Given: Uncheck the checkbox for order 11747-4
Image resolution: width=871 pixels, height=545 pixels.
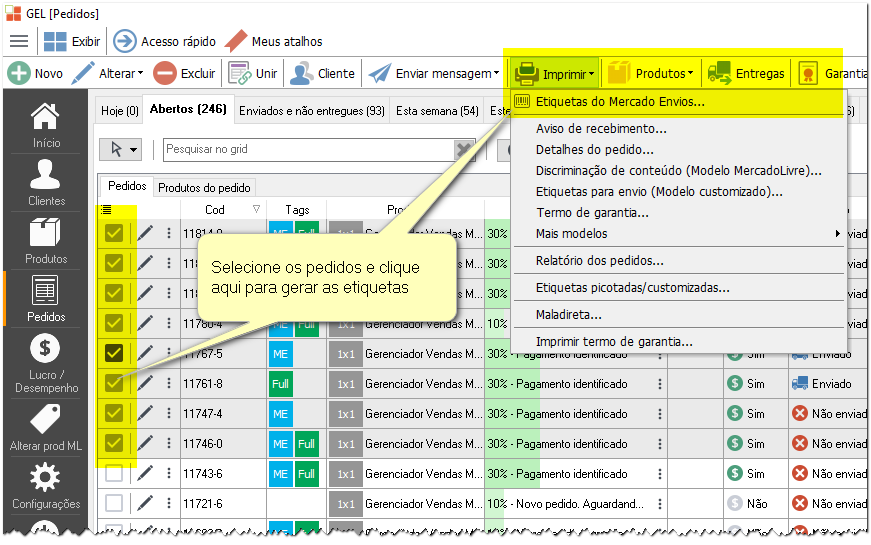Looking at the screenshot, I should (x=114, y=413).
